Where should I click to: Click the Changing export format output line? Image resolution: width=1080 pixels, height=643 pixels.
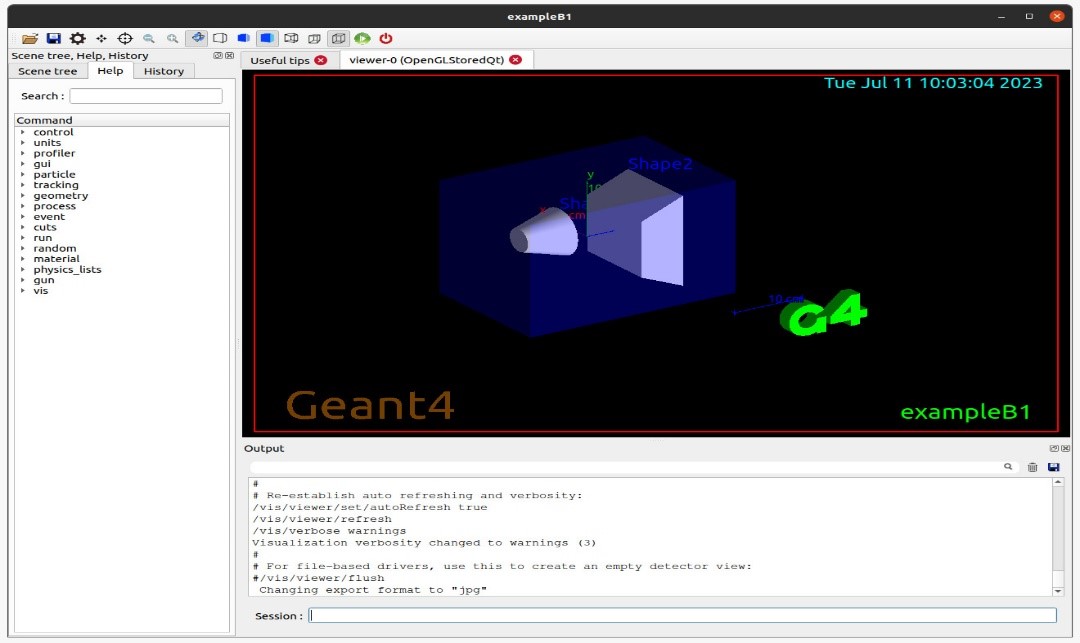(x=373, y=590)
